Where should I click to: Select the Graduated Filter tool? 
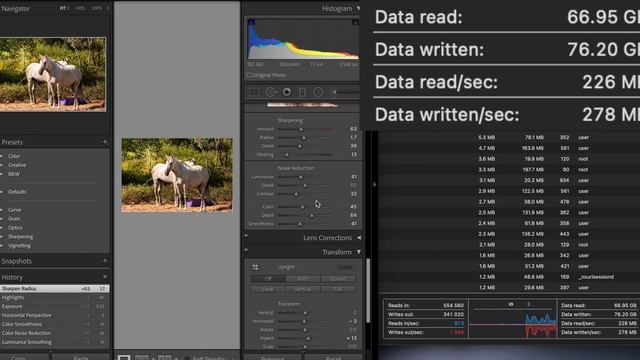point(302,92)
